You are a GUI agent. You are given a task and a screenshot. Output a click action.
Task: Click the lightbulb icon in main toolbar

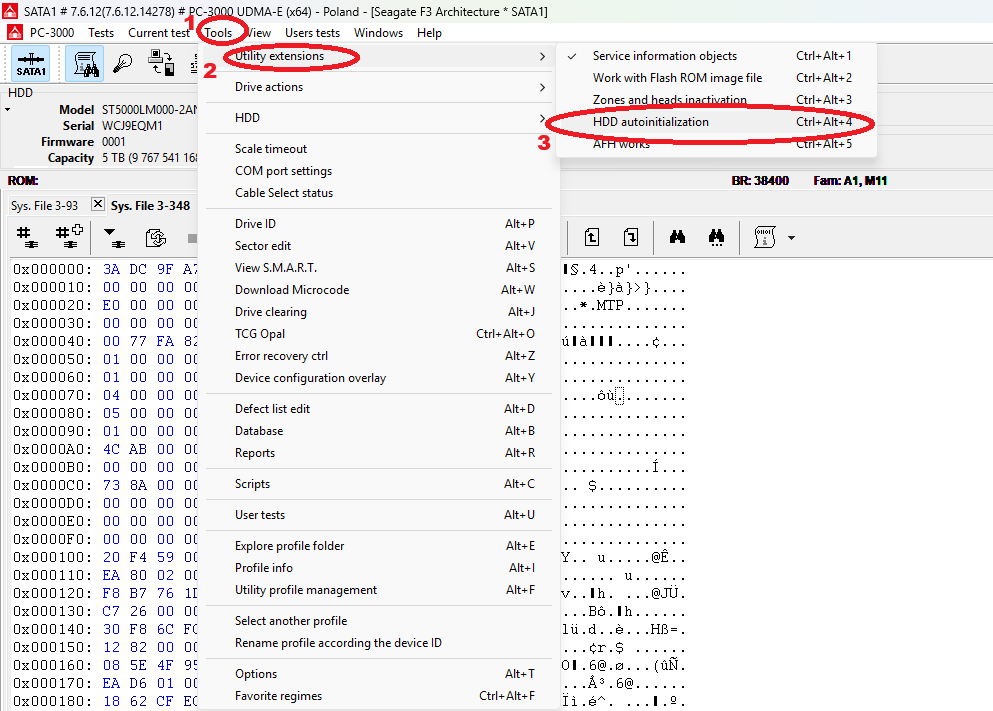pos(124,65)
